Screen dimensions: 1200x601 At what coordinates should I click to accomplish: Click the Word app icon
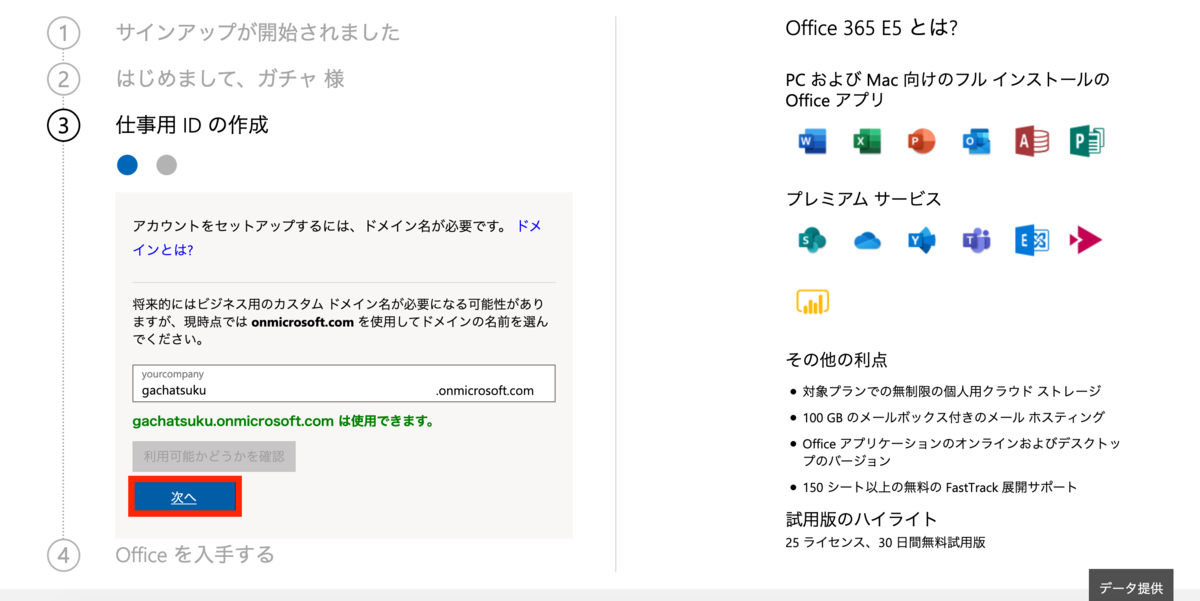812,142
